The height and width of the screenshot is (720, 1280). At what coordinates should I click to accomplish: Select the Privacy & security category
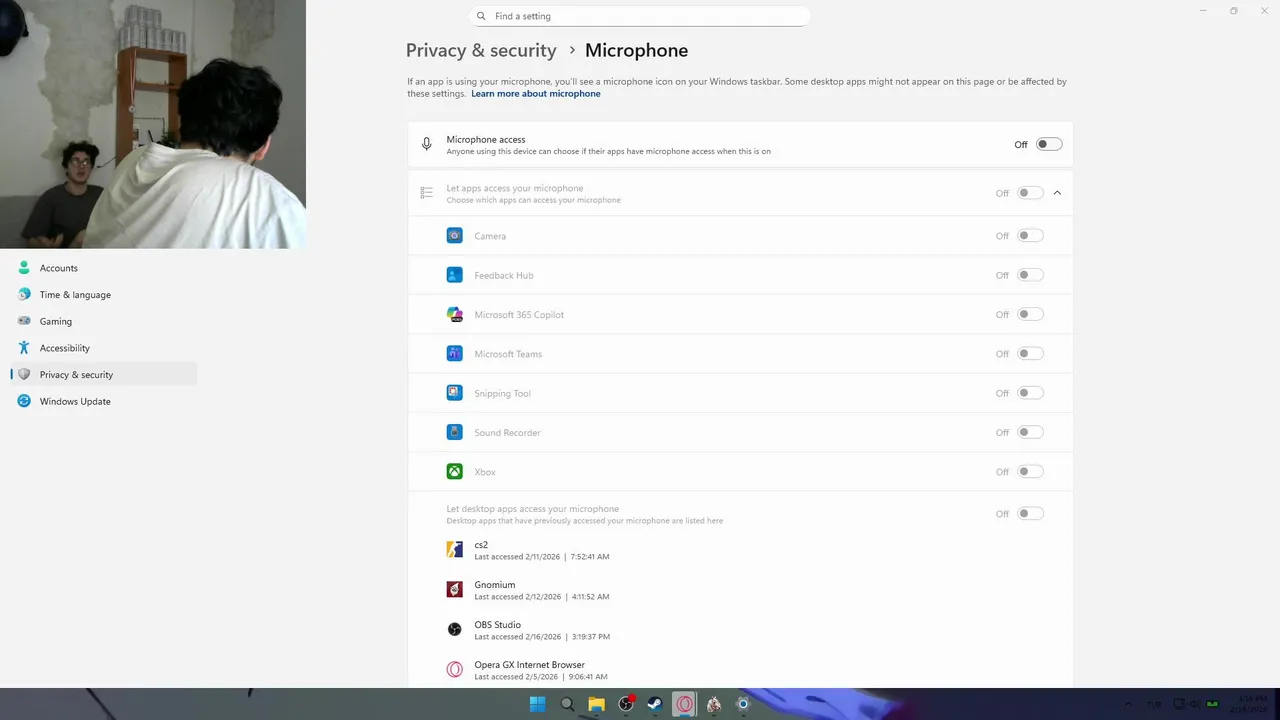pos(104,375)
